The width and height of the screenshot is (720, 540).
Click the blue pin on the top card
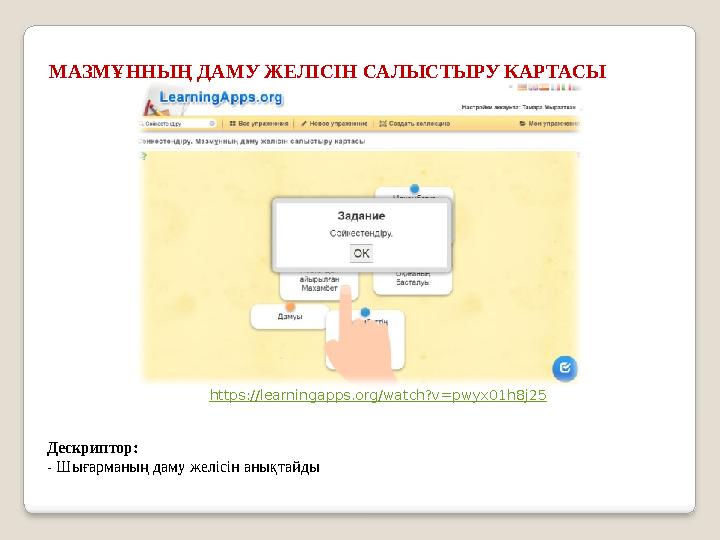coord(414,188)
